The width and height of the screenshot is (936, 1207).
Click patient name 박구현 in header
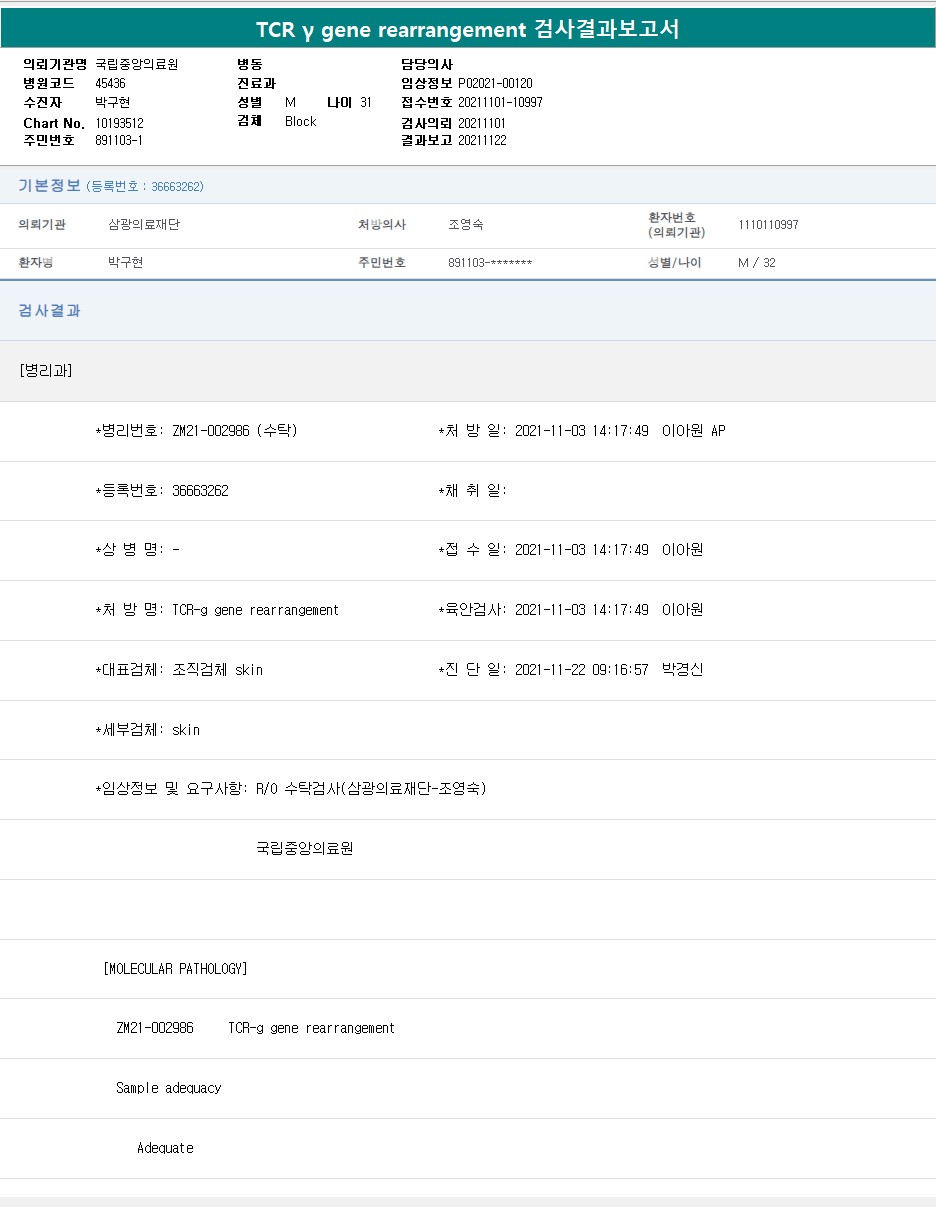(x=113, y=102)
